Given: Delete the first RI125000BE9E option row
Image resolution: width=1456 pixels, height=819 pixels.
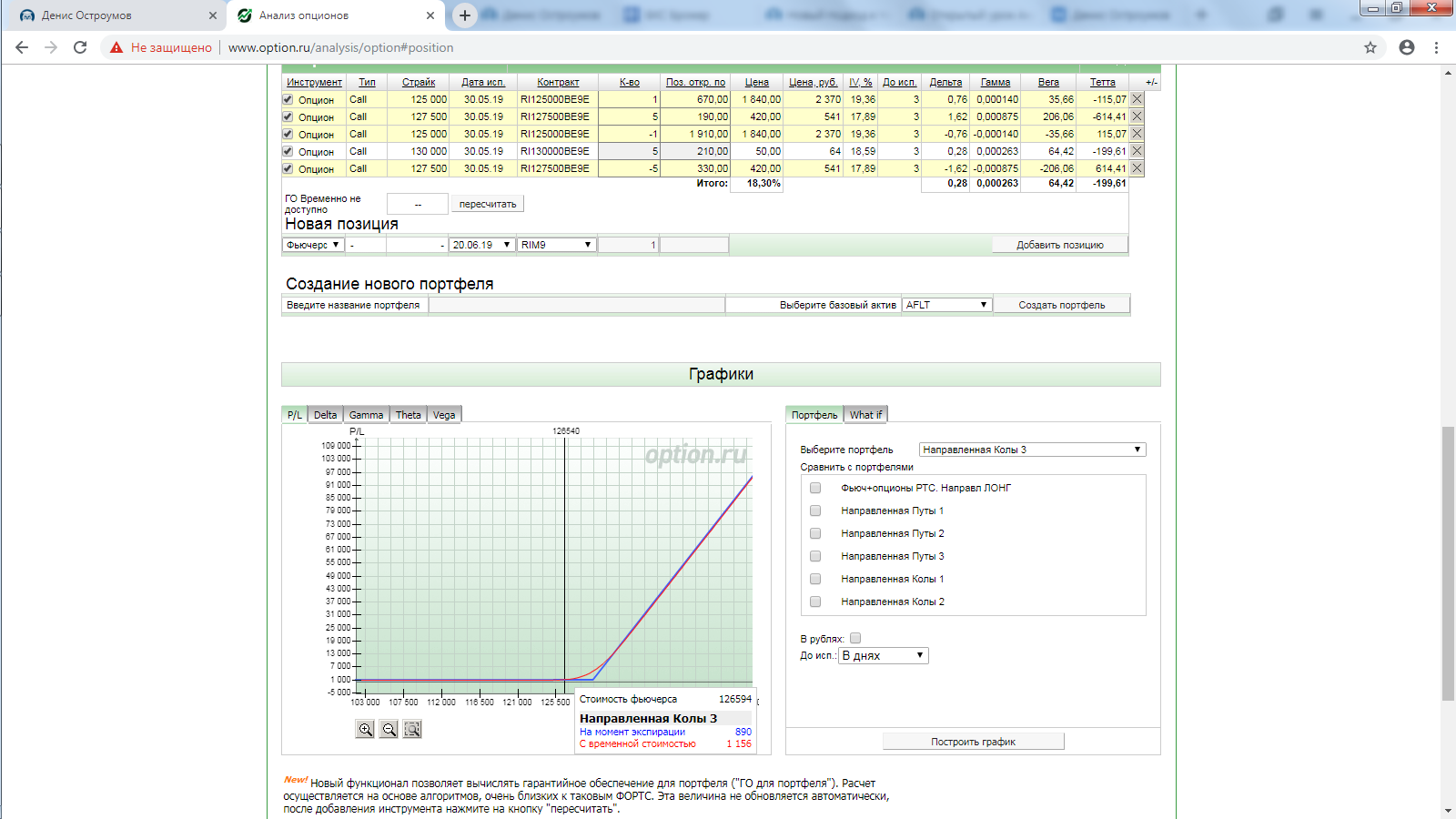Looking at the screenshot, I should 1137,99.
